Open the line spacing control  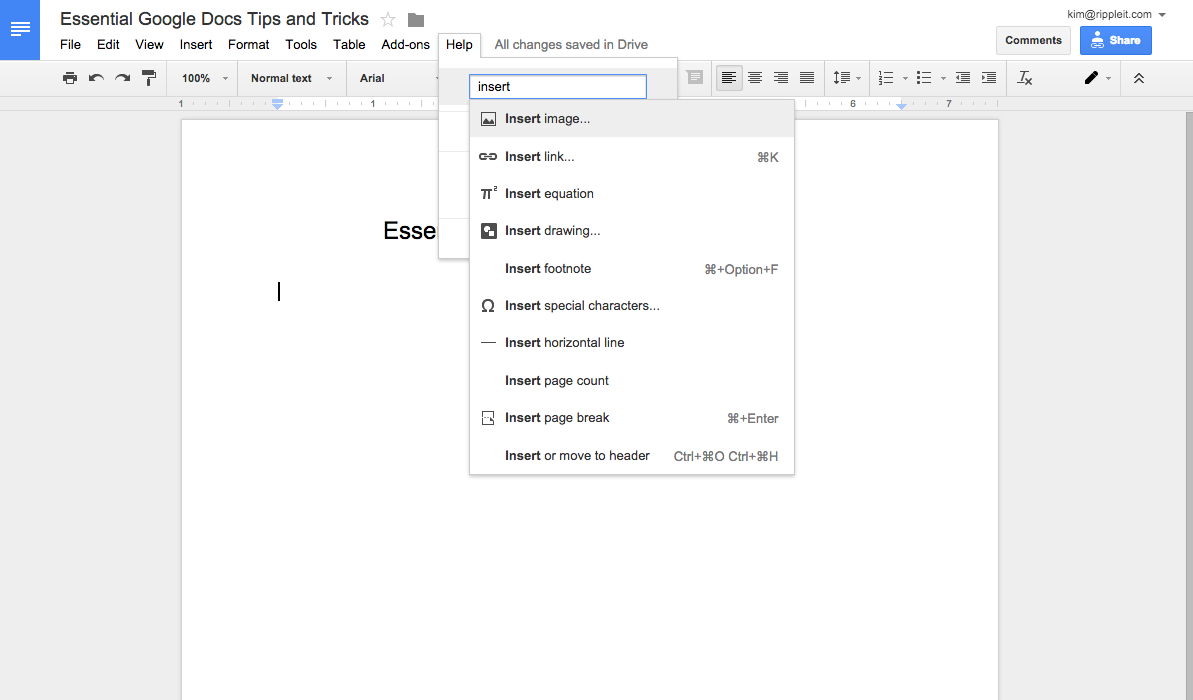(847, 78)
